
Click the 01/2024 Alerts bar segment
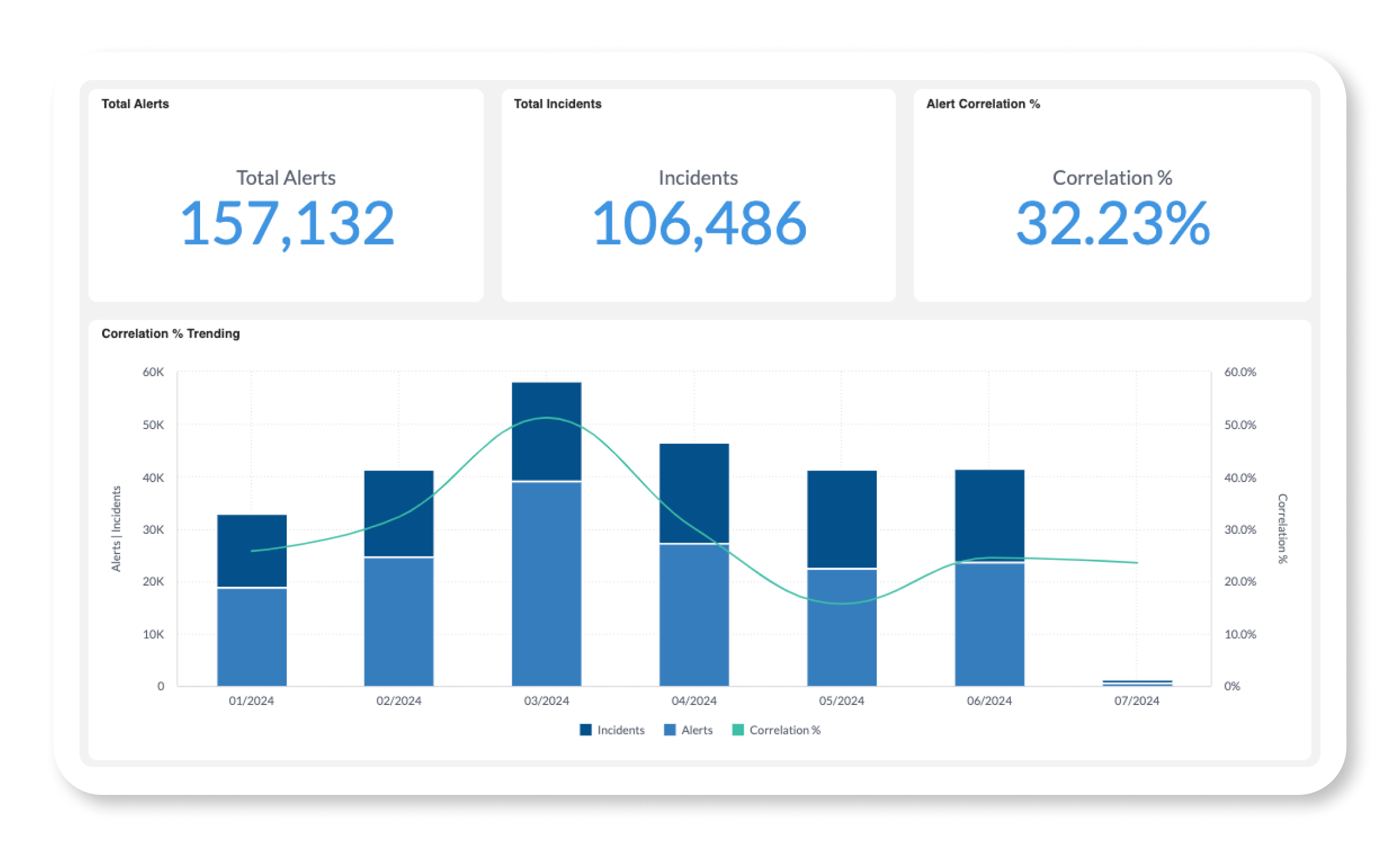tap(252, 637)
